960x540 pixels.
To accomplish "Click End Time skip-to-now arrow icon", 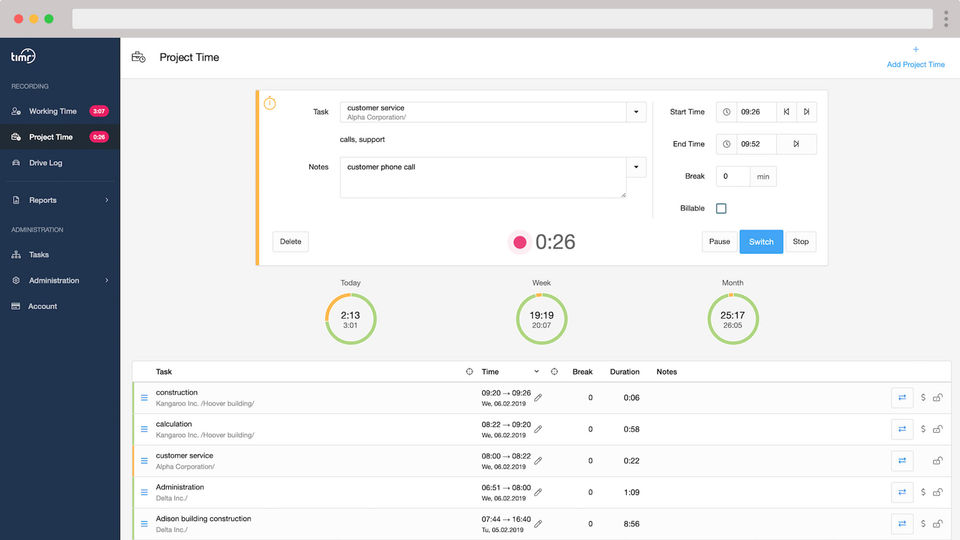I will pyautogui.click(x=796, y=144).
